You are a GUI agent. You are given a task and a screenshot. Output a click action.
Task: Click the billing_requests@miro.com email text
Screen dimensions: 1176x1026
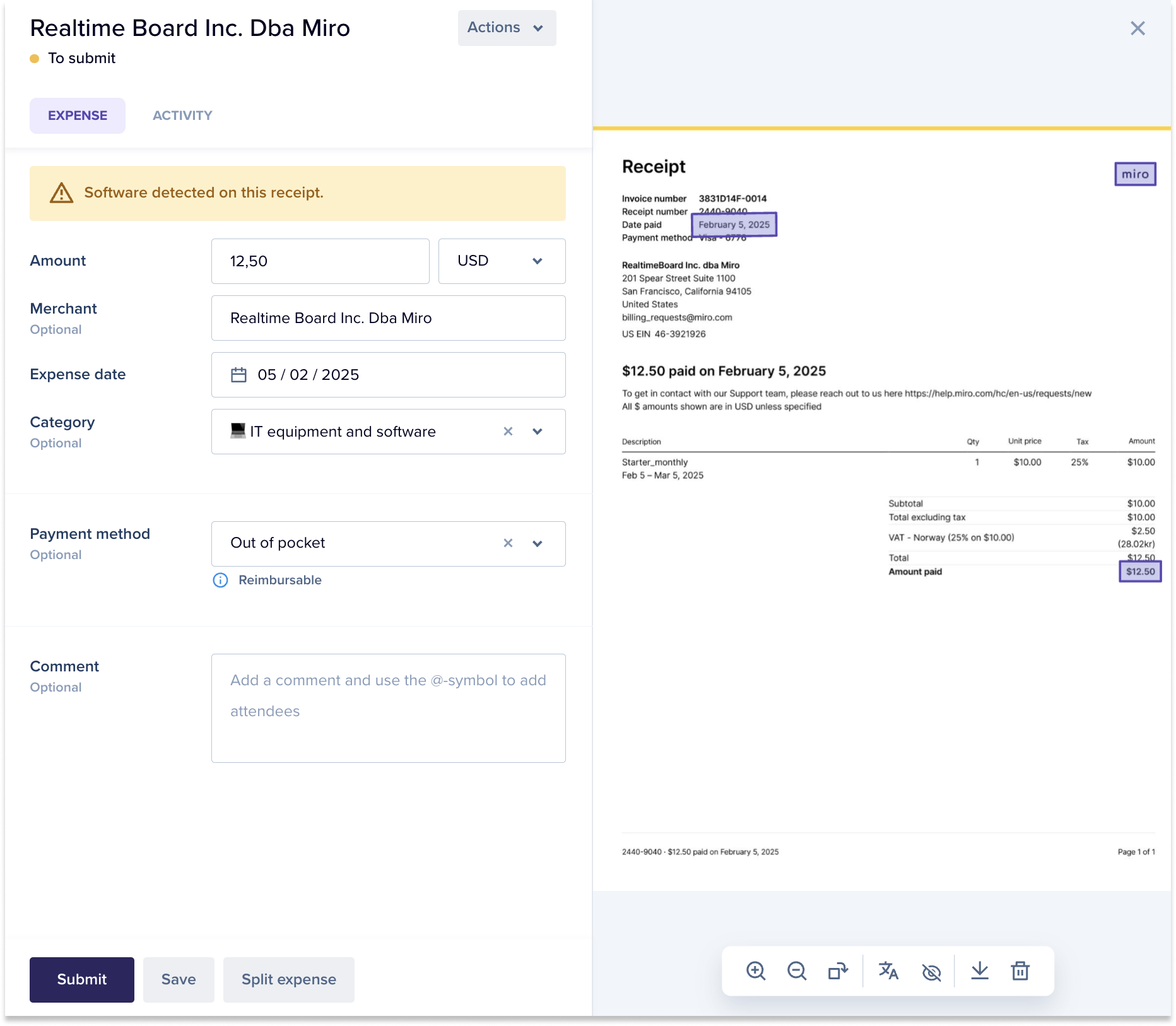[677, 317]
